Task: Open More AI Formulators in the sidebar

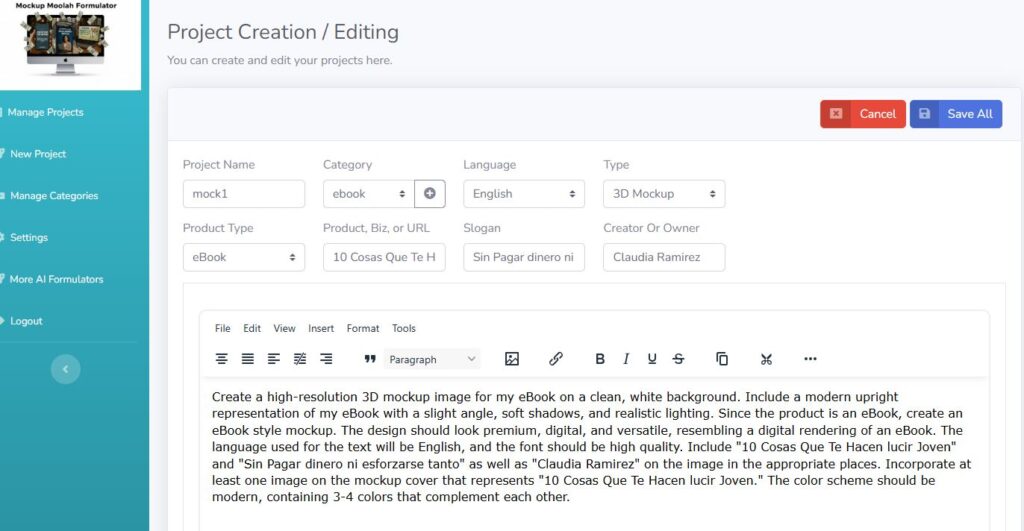Action: (x=56, y=280)
